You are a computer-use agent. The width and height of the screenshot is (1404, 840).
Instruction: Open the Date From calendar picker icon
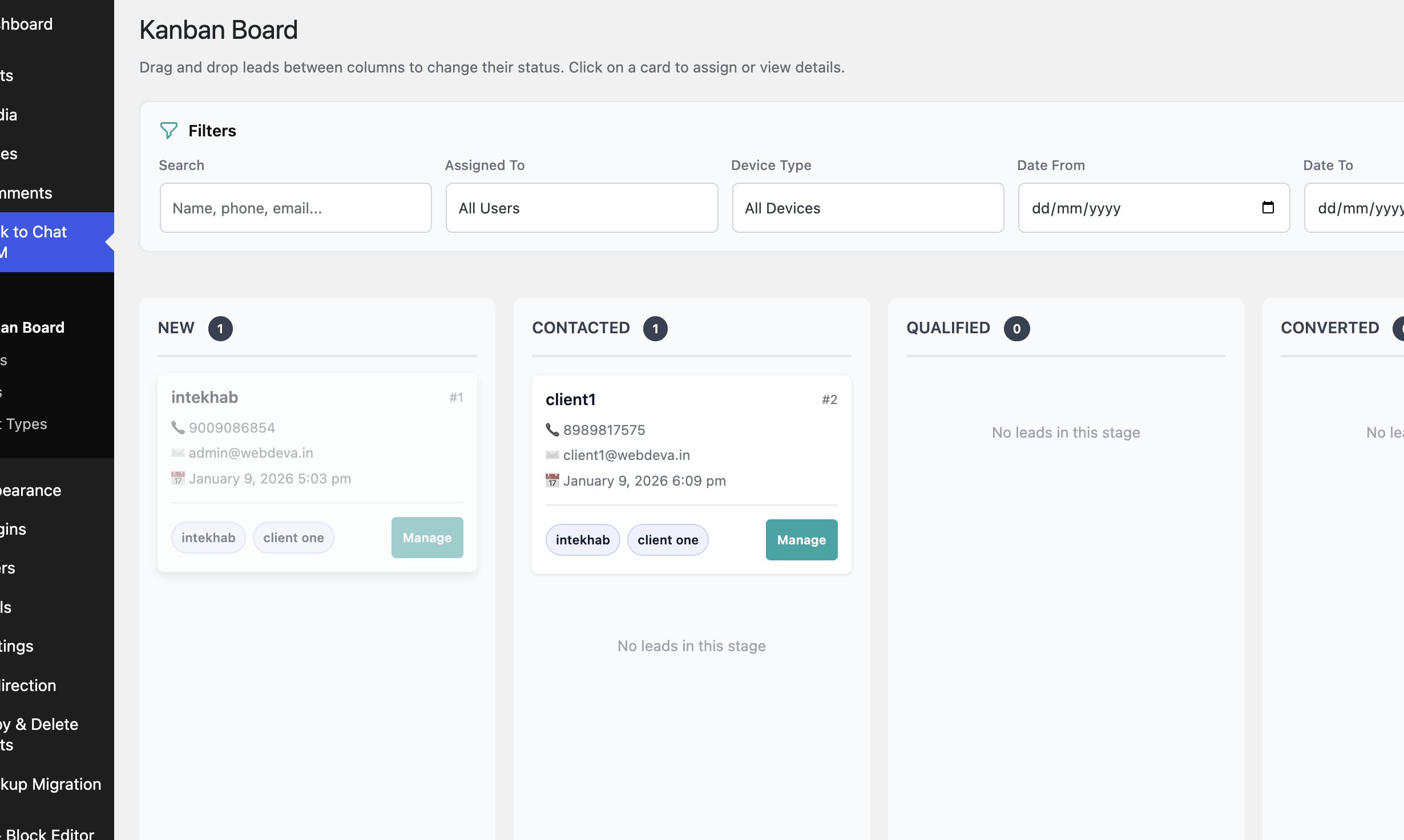point(1268,207)
